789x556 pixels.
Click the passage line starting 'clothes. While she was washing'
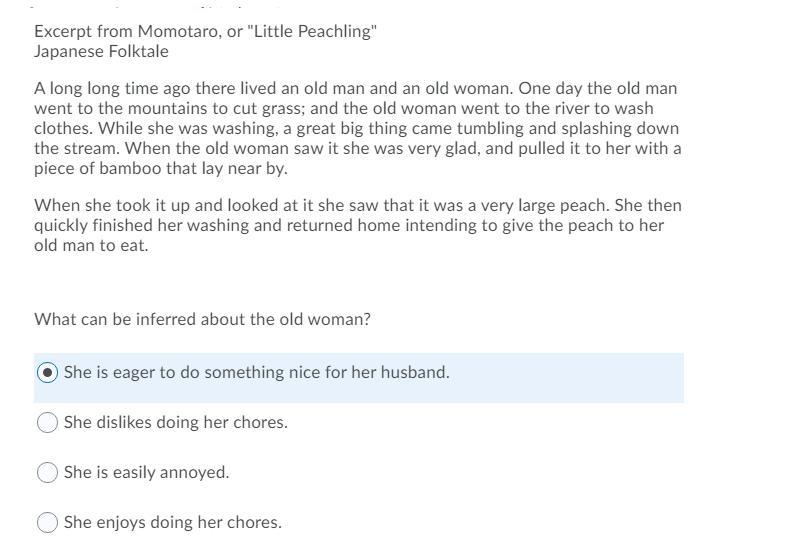[356, 129]
